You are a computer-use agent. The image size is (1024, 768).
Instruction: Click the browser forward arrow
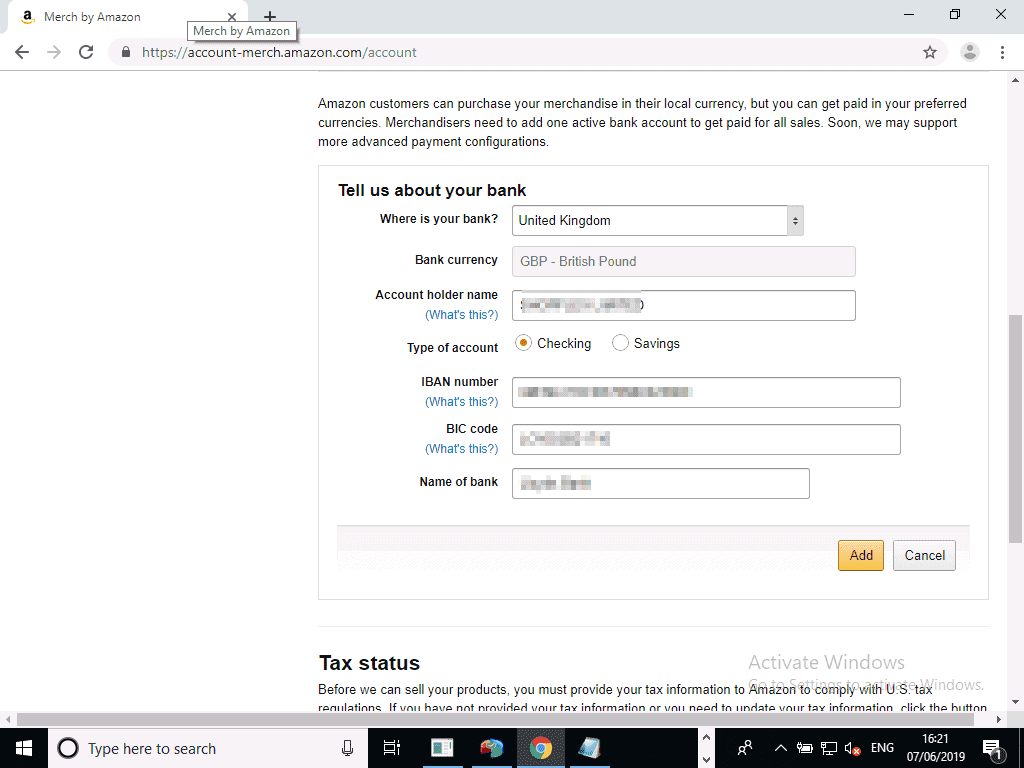[x=54, y=52]
